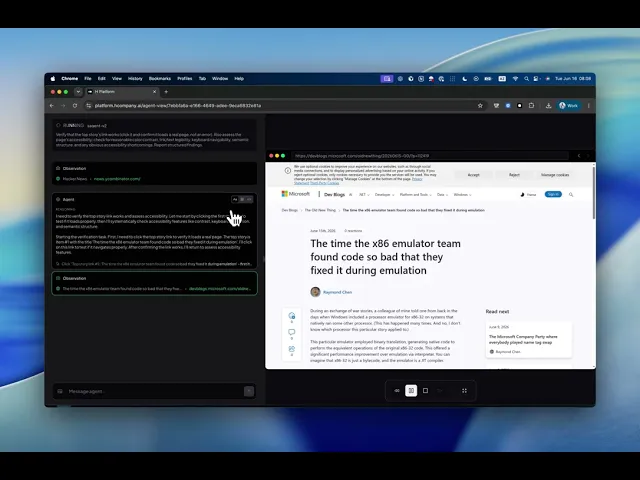Viewport: 640px width, 480px height.
Task: Click the share icon beside article
Action: (x=291, y=349)
